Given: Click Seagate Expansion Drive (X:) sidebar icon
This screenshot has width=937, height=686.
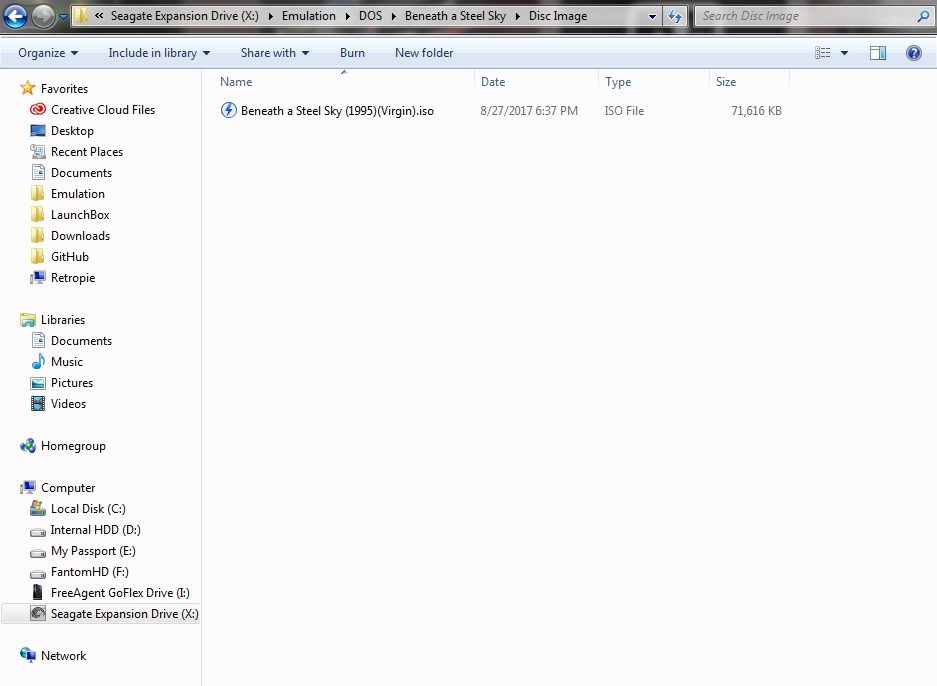Looking at the screenshot, I should [x=38, y=614].
